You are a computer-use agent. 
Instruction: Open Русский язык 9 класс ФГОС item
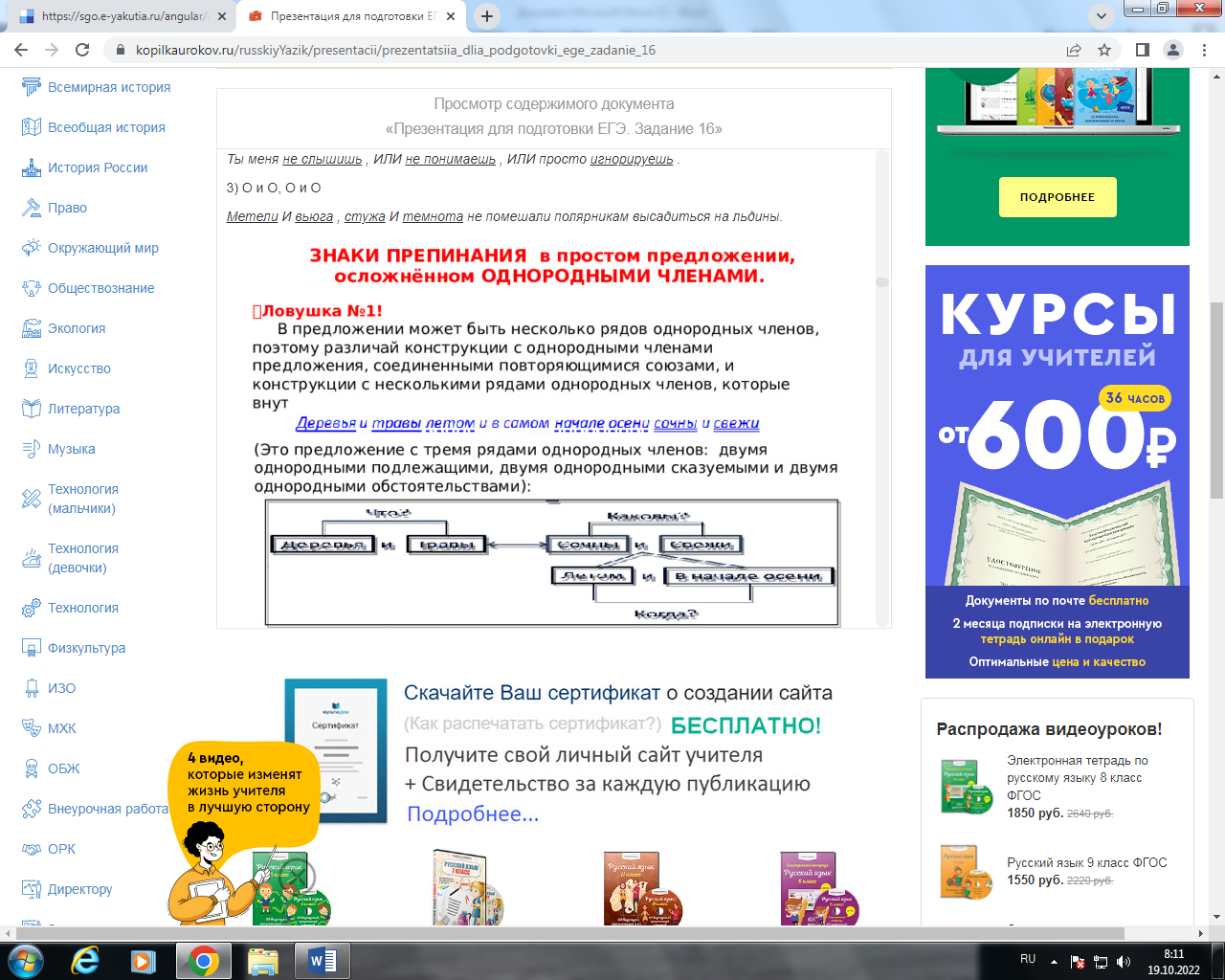(1087, 862)
